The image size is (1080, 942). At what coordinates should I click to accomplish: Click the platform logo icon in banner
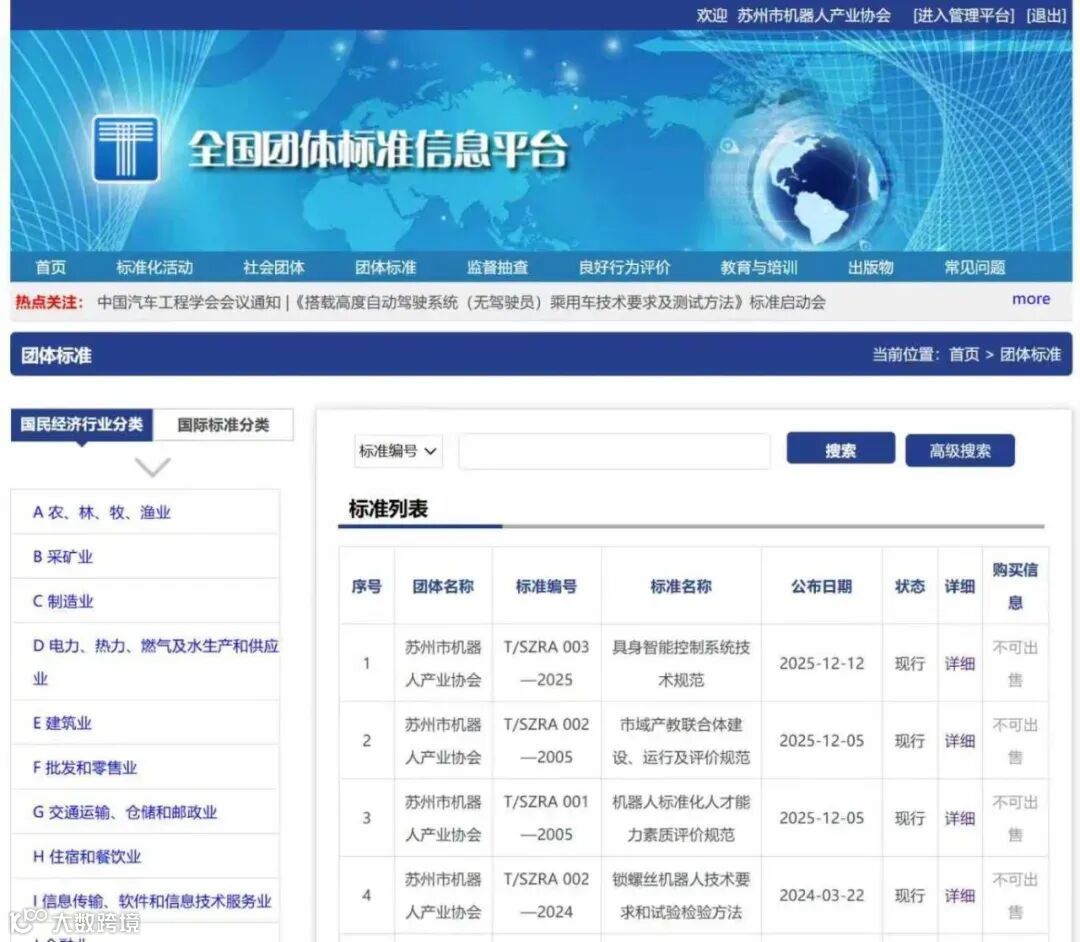click(x=126, y=149)
